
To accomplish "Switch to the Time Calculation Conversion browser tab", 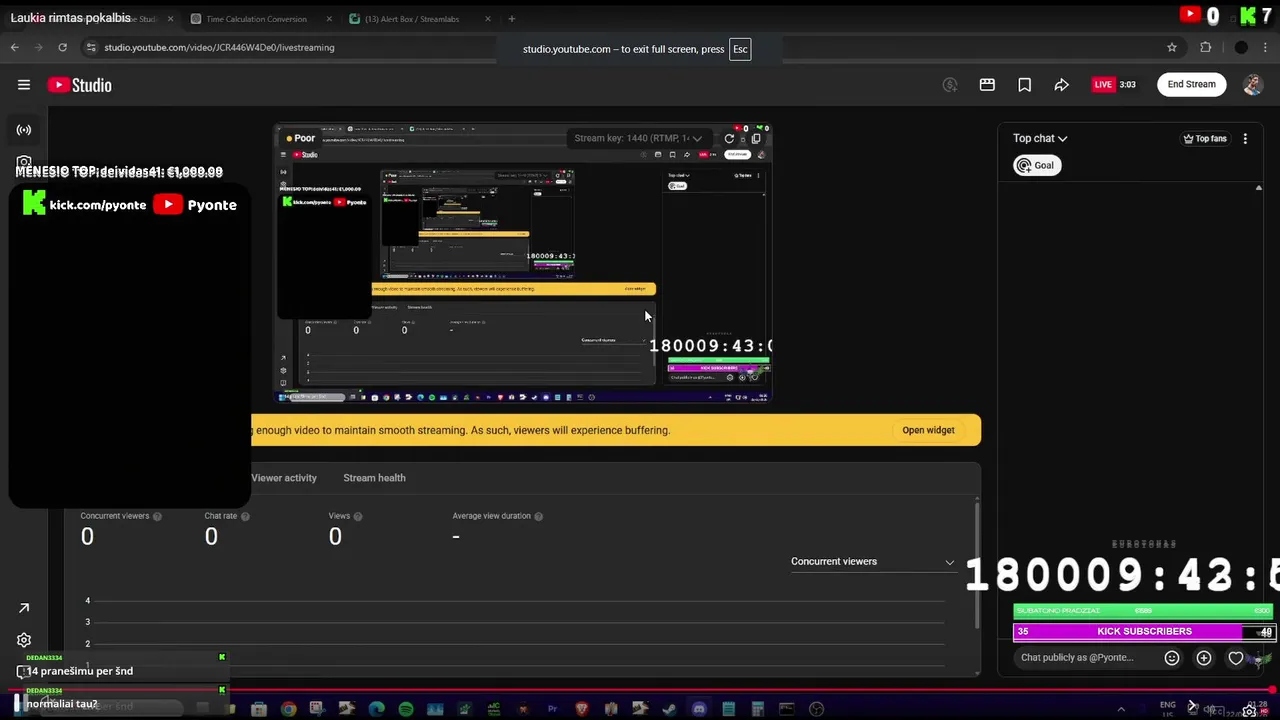I will click(x=256, y=19).
